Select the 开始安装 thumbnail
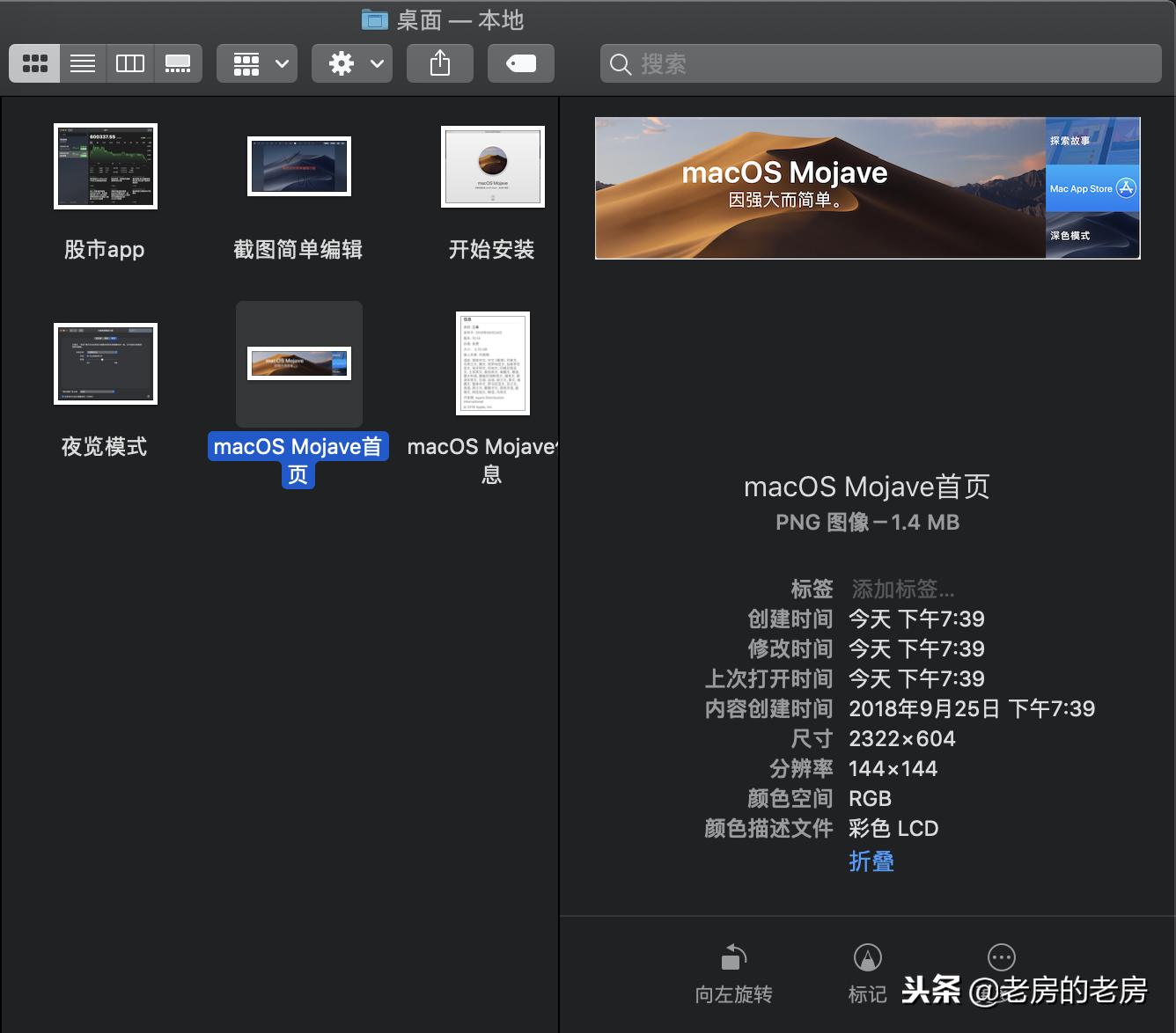This screenshot has height=1033, width=1176. point(491,167)
